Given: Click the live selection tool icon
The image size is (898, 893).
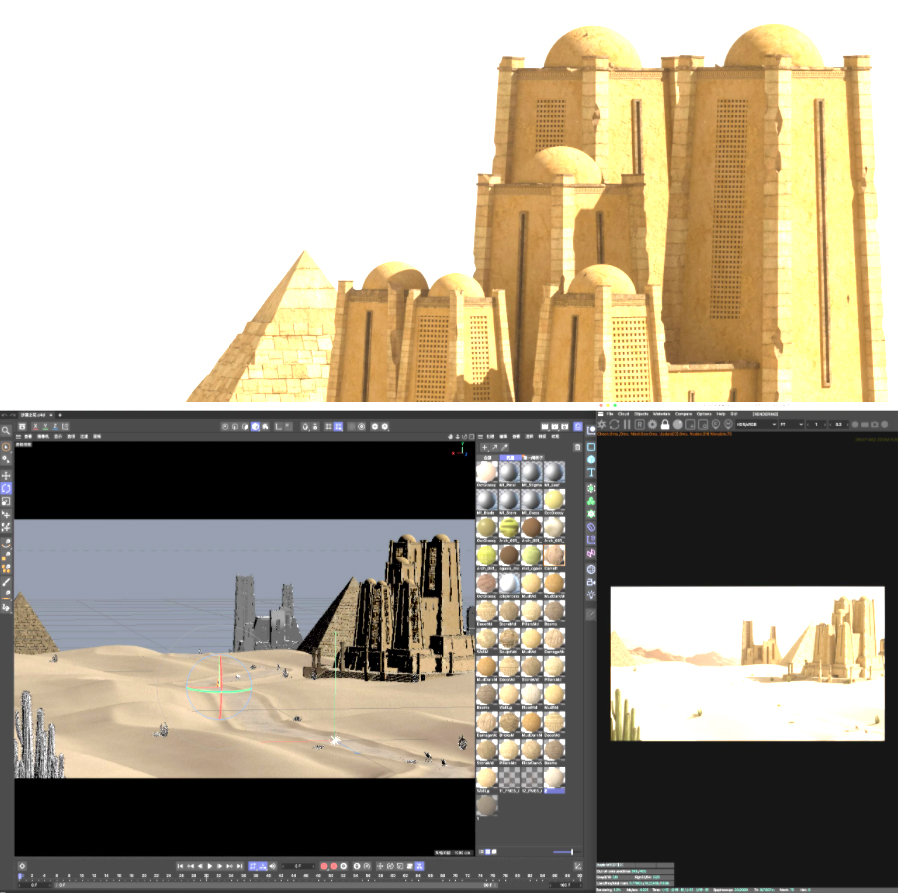Looking at the screenshot, I should [x=6, y=447].
